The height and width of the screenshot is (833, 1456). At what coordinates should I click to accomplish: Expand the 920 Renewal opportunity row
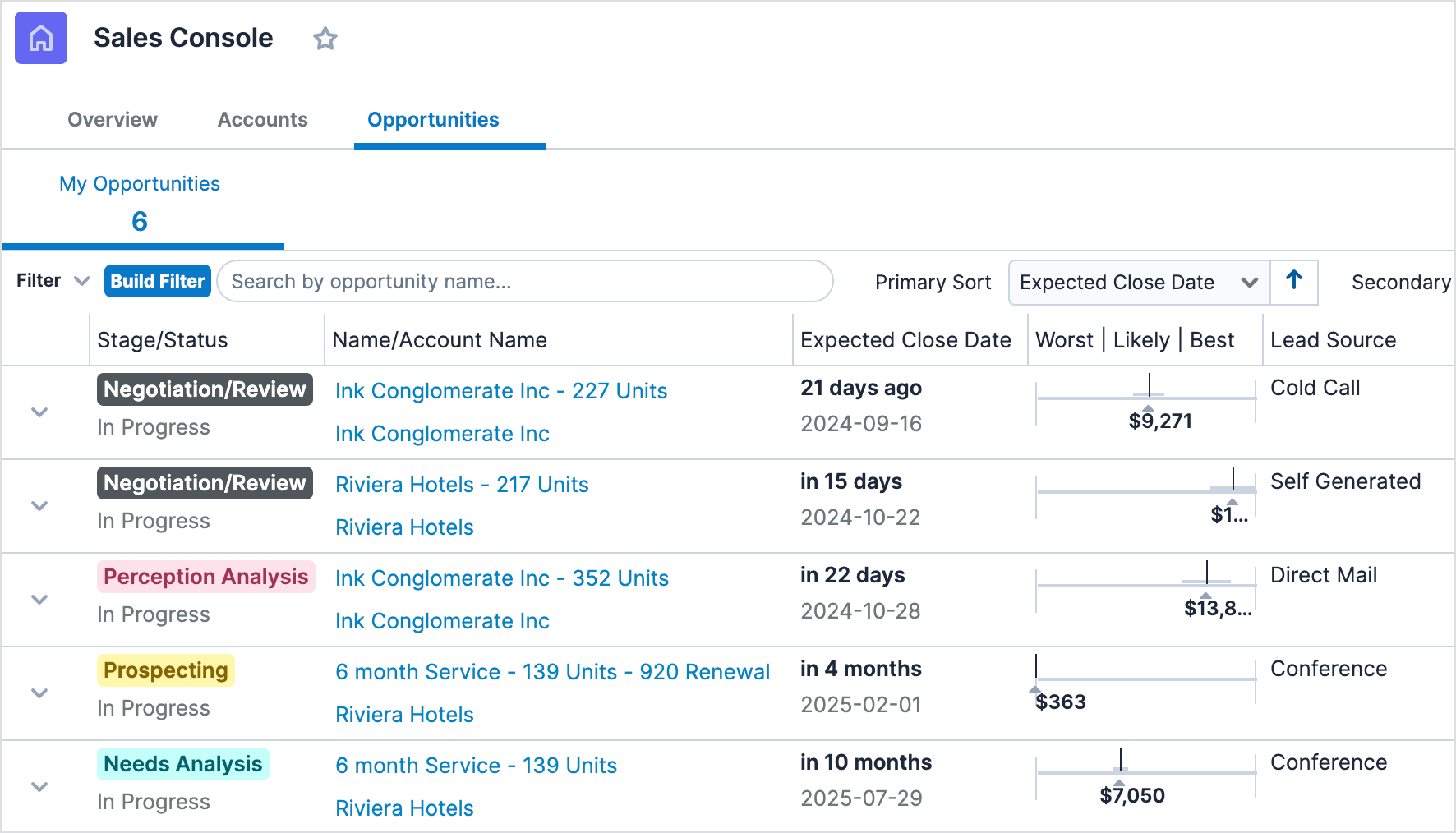click(x=39, y=693)
